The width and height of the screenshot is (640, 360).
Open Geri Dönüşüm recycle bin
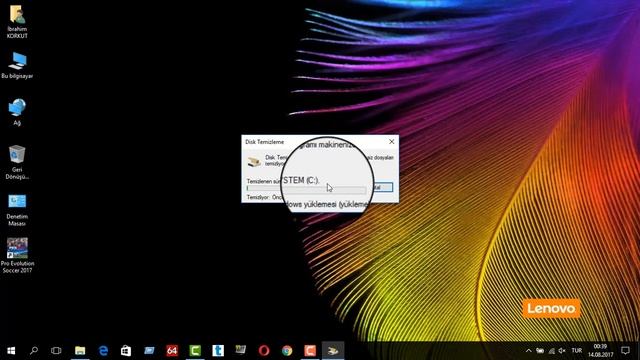click(x=17, y=162)
